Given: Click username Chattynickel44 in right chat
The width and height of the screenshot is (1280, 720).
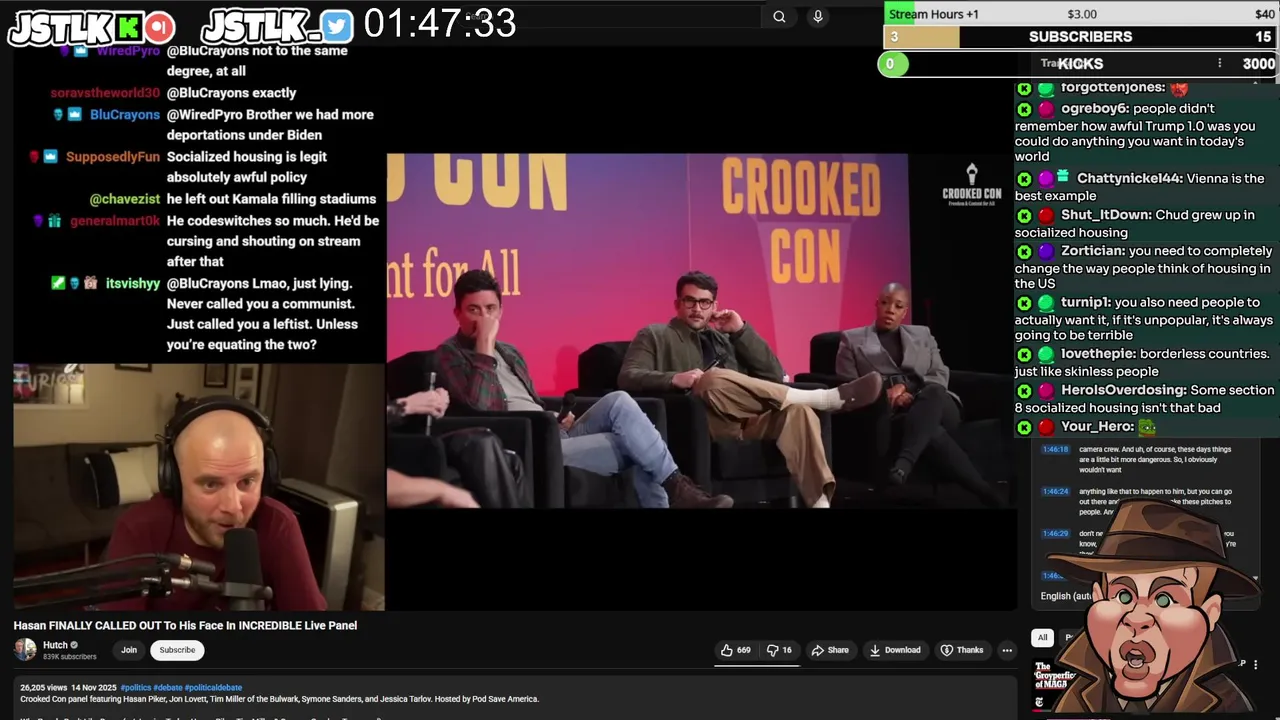Looking at the screenshot, I should coord(1130,178).
